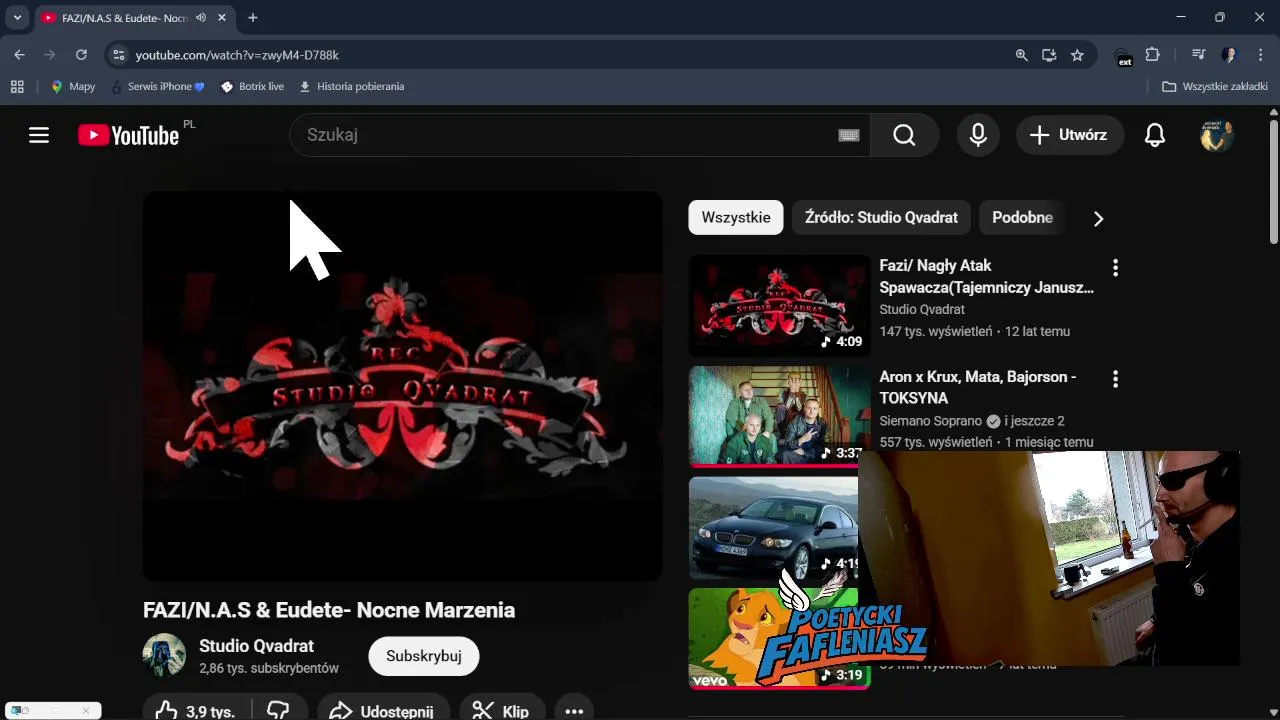
Task: Select the Podobne filter chip
Action: point(1022,217)
